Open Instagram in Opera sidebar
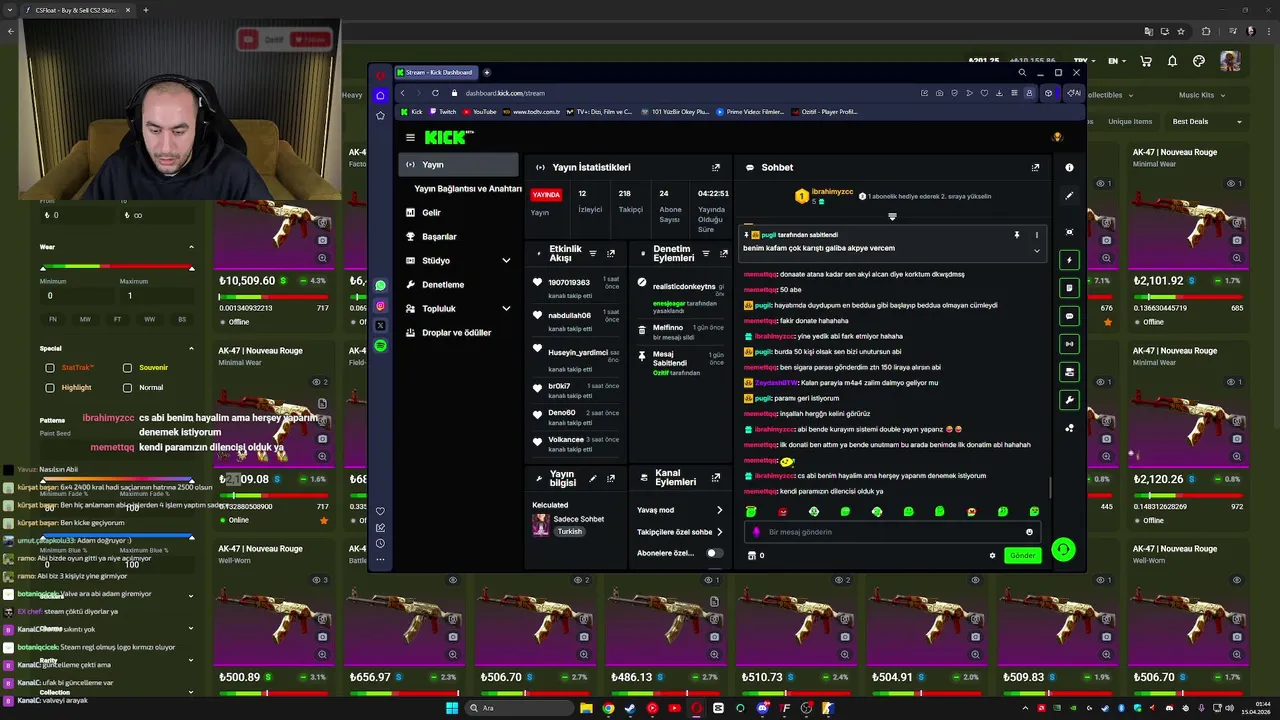Viewport: 1280px width, 720px height. coord(380,306)
